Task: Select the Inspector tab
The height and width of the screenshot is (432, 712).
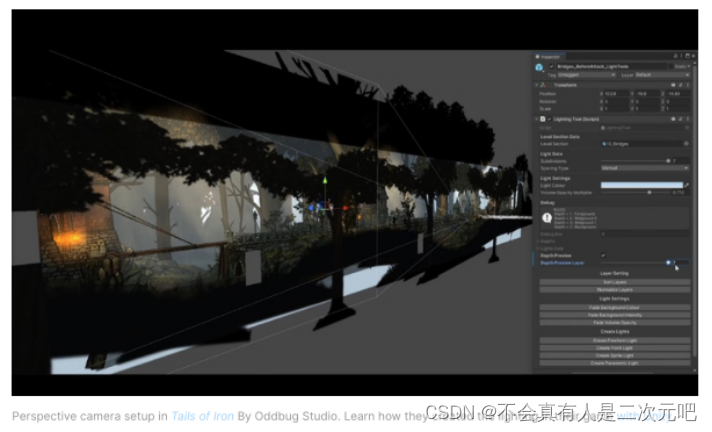Action: [x=548, y=57]
